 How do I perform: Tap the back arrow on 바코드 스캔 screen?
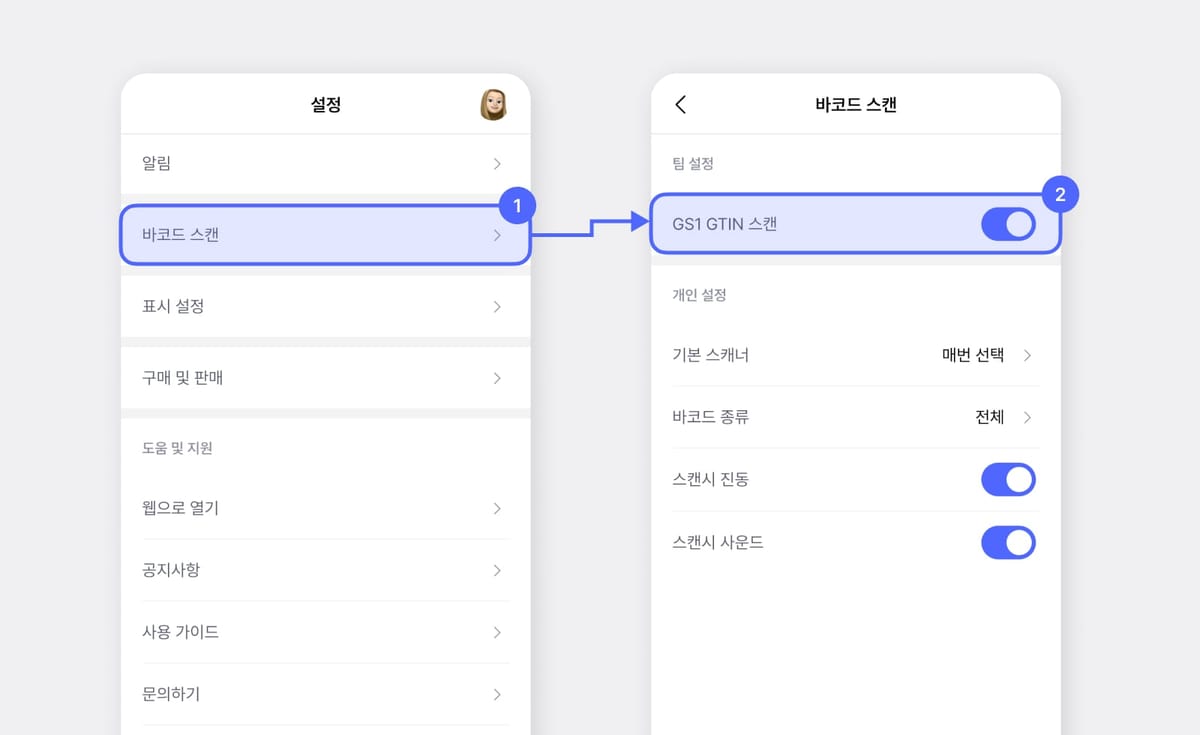tap(682, 104)
